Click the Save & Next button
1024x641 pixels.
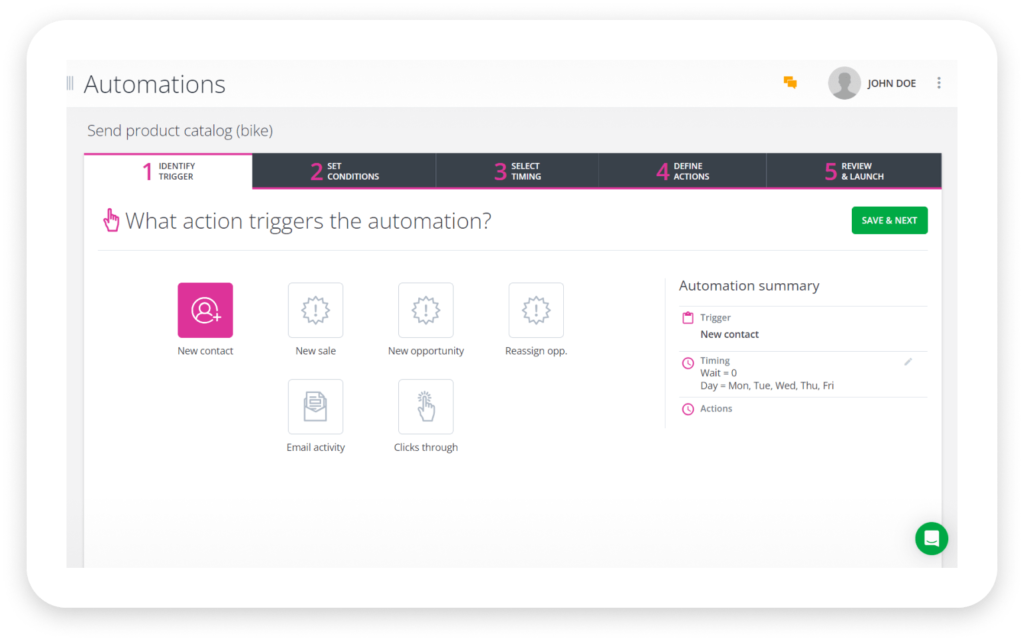pos(889,220)
